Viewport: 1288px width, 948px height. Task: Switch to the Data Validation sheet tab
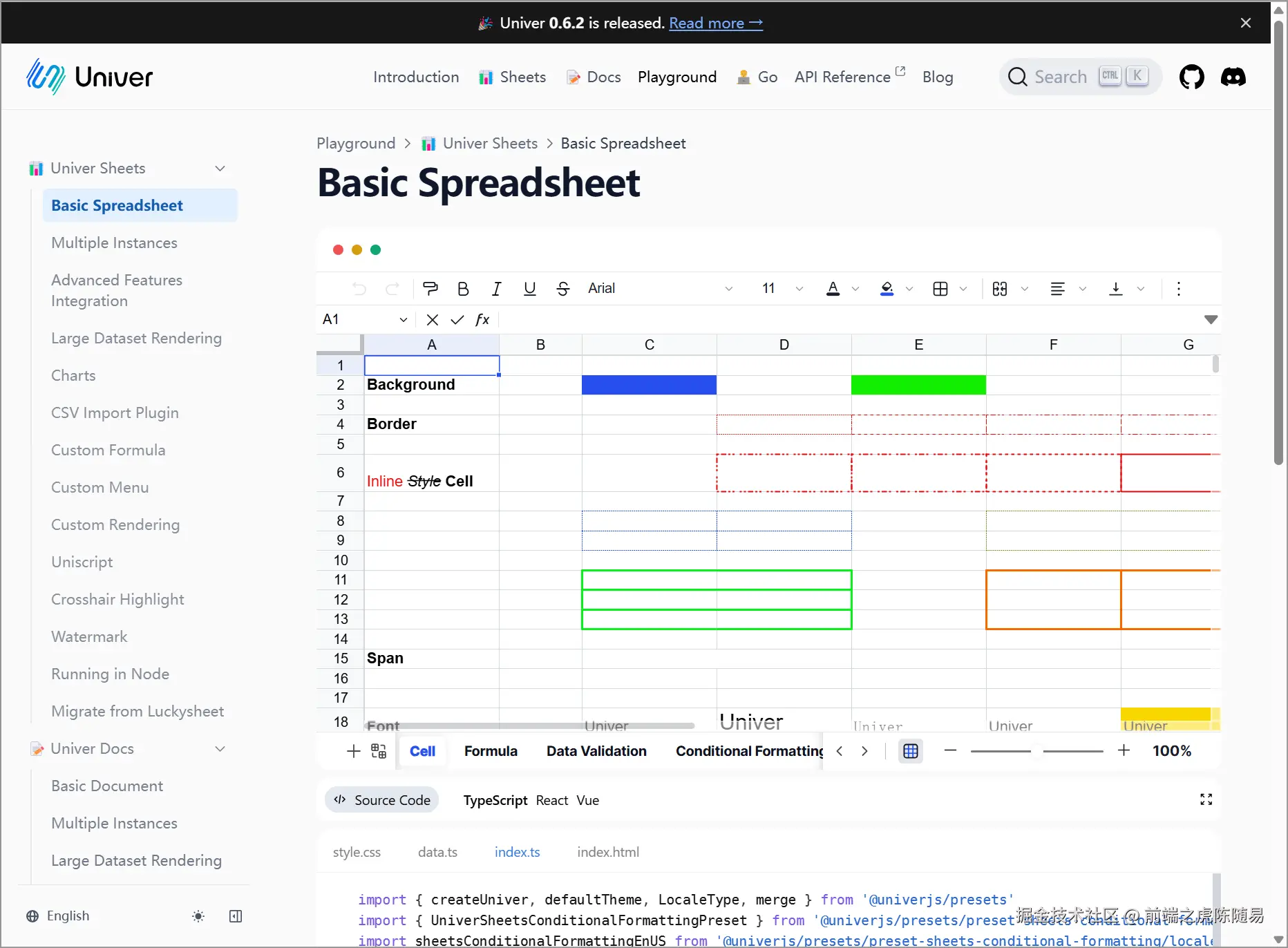click(x=596, y=751)
